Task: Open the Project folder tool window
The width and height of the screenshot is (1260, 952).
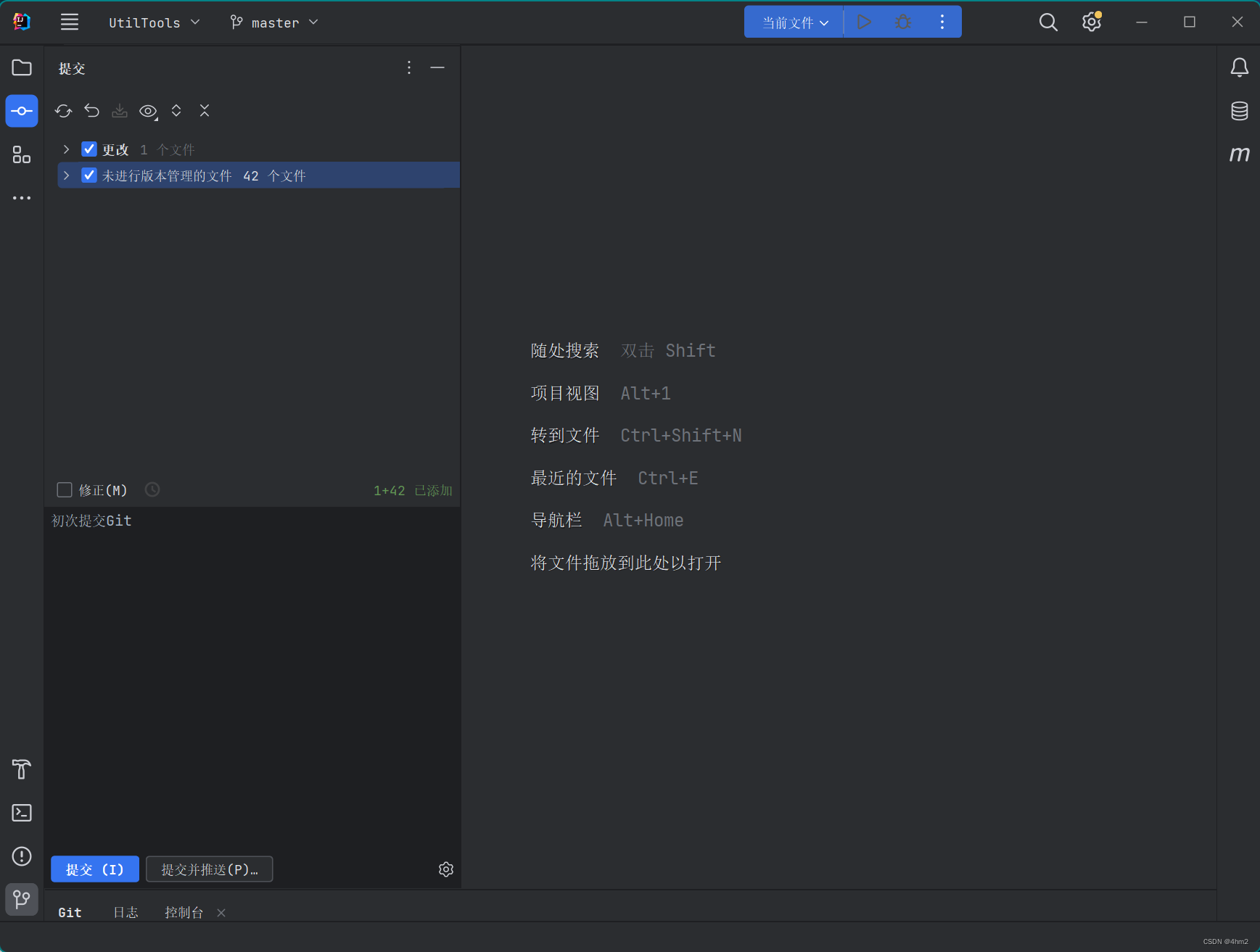Action: pyautogui.click(x=22, y=67)
